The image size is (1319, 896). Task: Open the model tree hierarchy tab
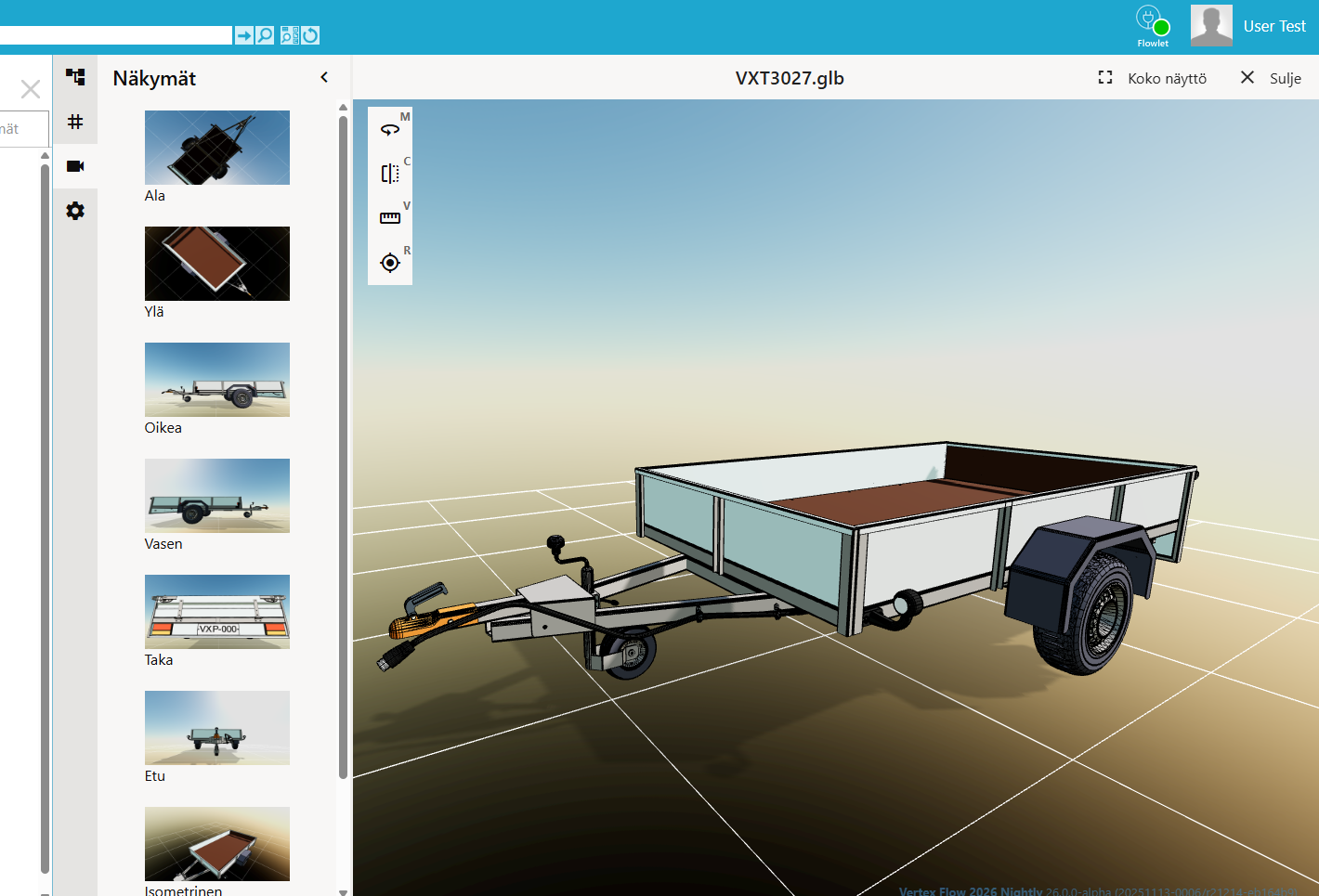tap(75, 77)
